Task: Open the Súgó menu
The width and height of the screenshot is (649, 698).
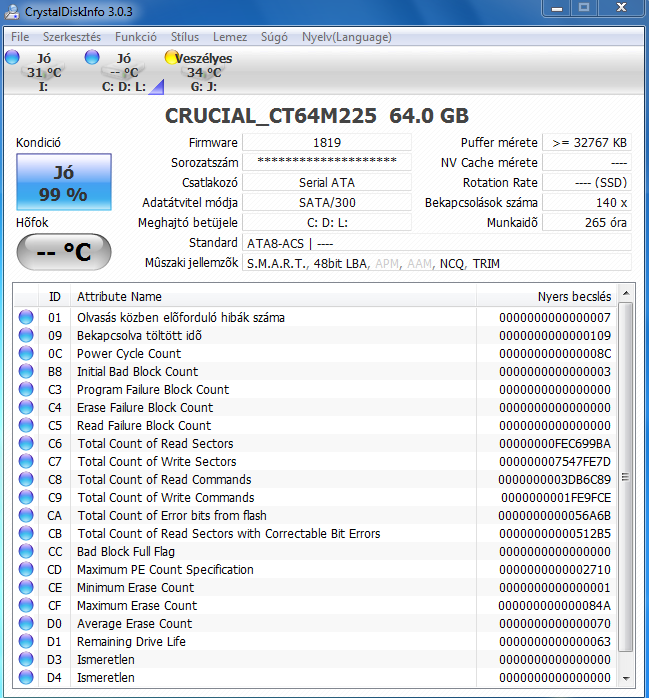Action: pos(274,37)
